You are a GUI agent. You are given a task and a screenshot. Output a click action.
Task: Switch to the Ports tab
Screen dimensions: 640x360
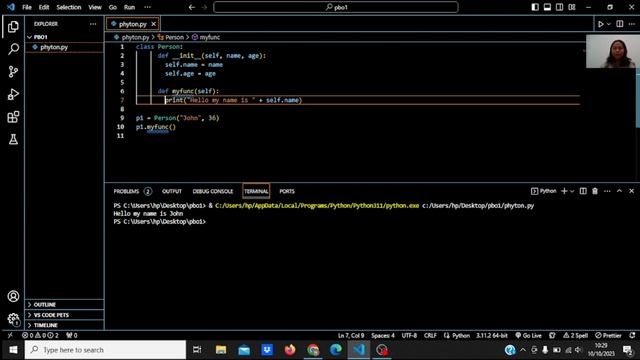click(287, 191)
